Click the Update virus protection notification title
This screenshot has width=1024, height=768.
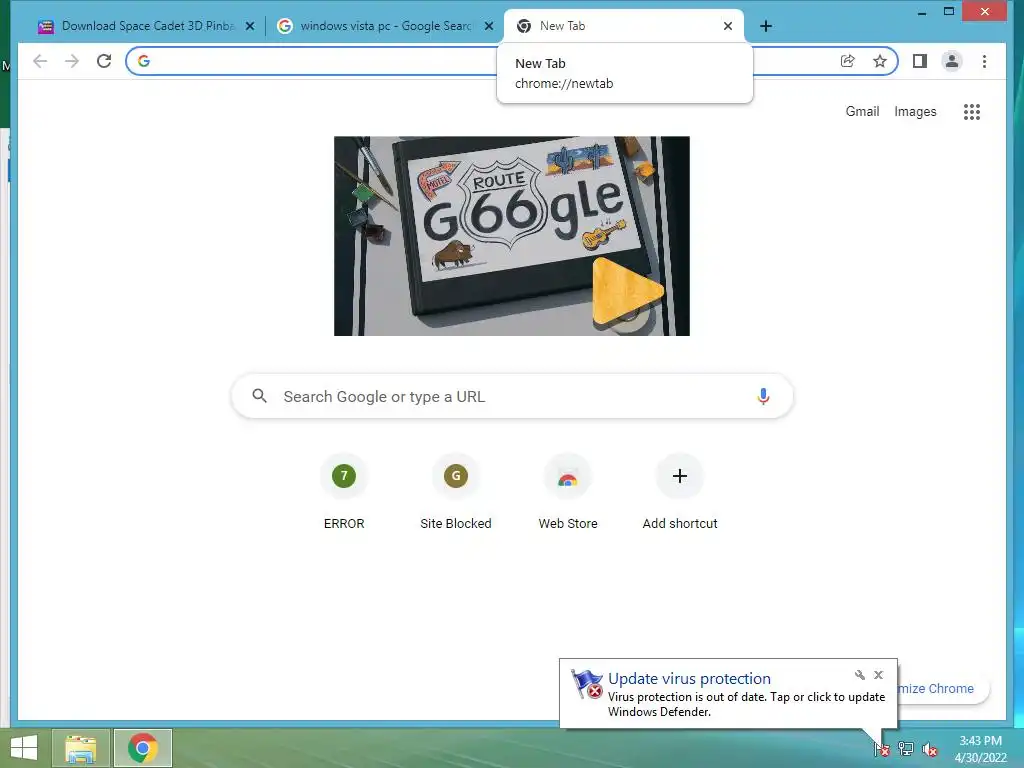(689, 679)
